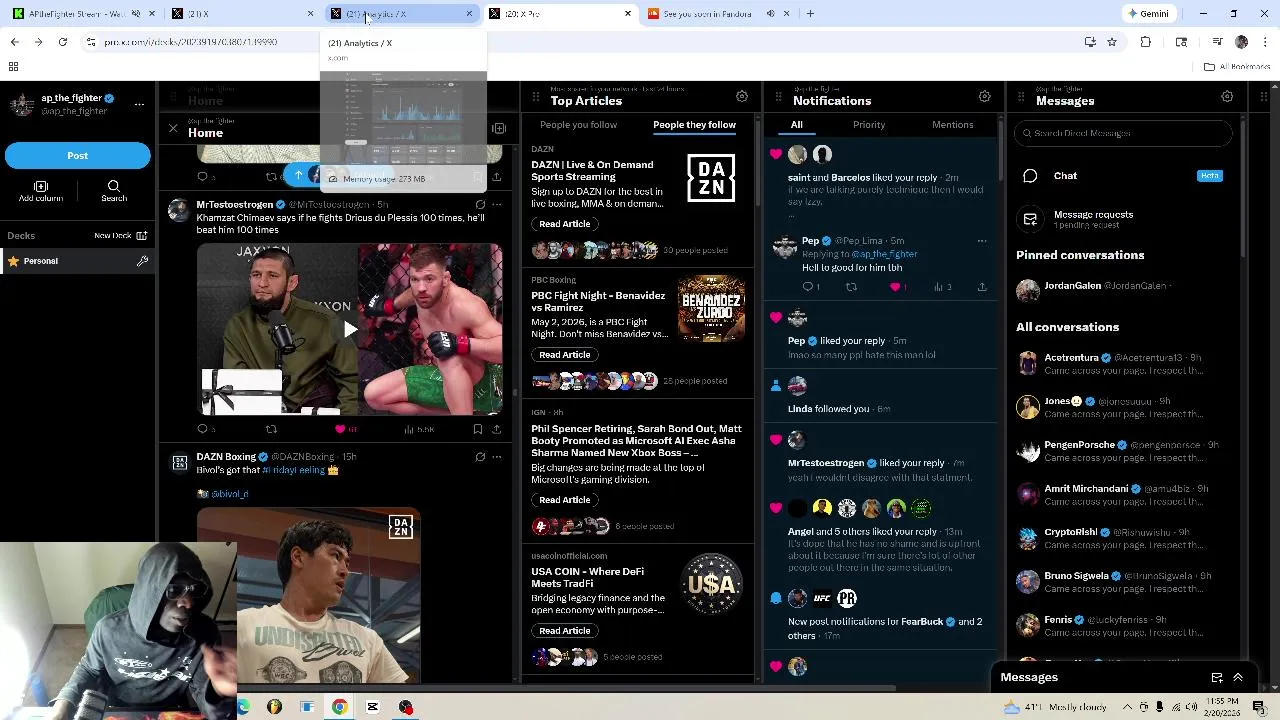Click the Gemini button in Chrome
Image resolution: width=1280 pixels, height=720 pixels.
1148,14
